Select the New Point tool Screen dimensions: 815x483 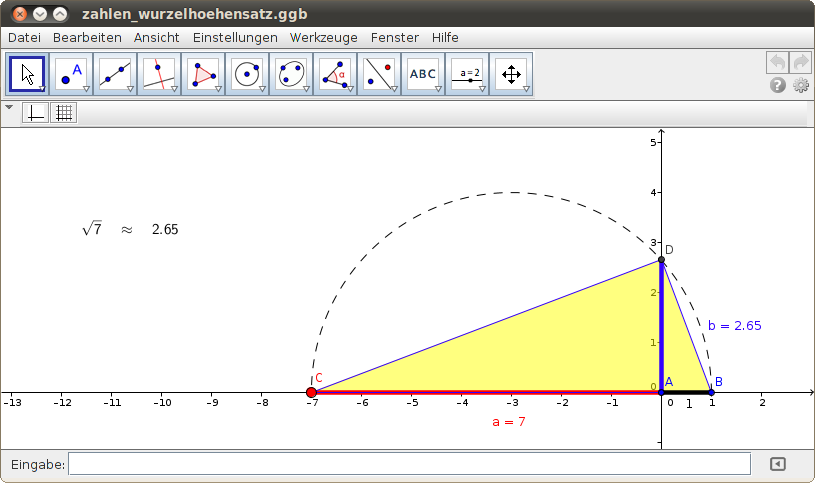click(x=71, y=74)
